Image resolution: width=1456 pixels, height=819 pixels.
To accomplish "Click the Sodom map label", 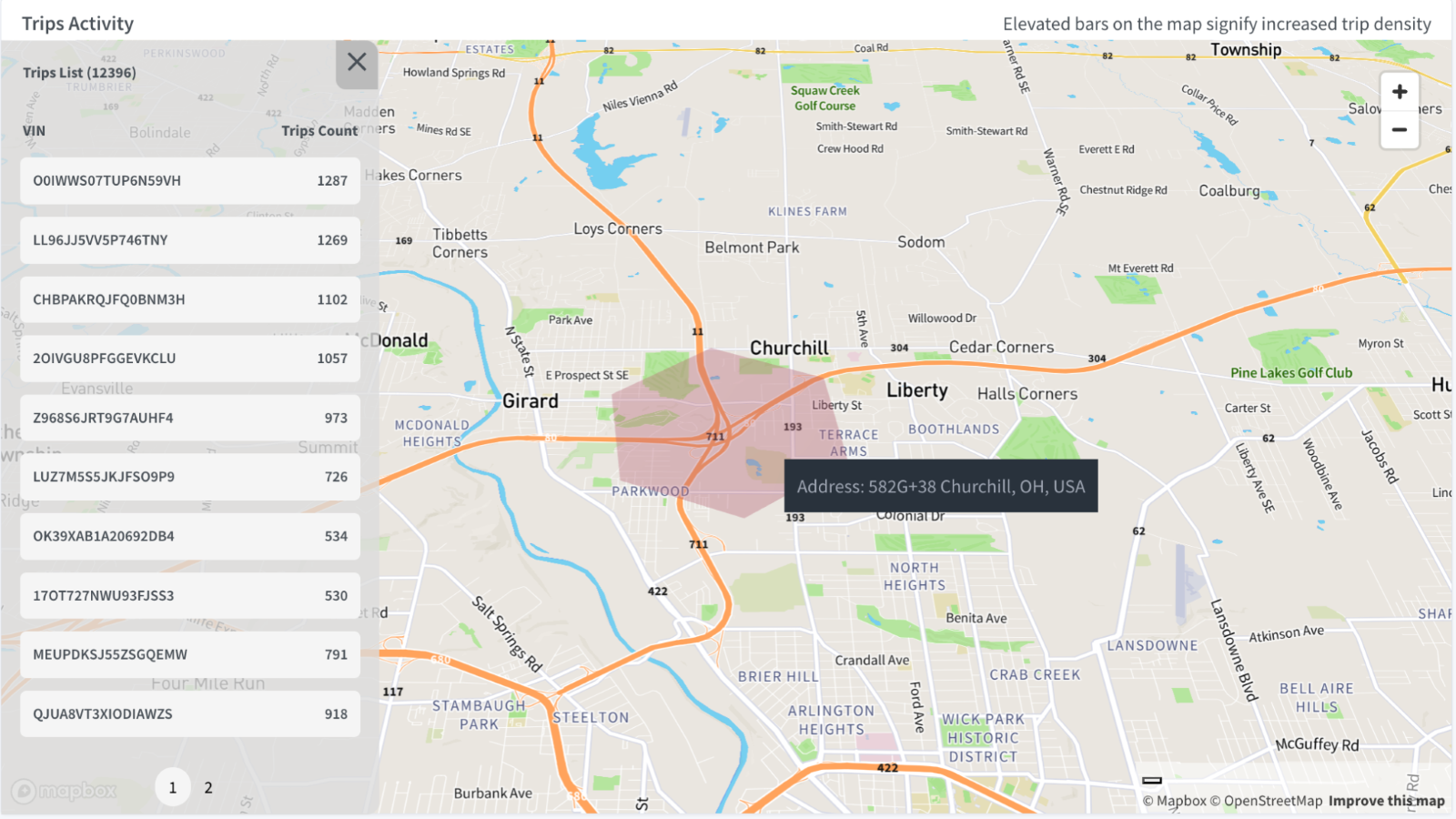I will coord(921,242).
